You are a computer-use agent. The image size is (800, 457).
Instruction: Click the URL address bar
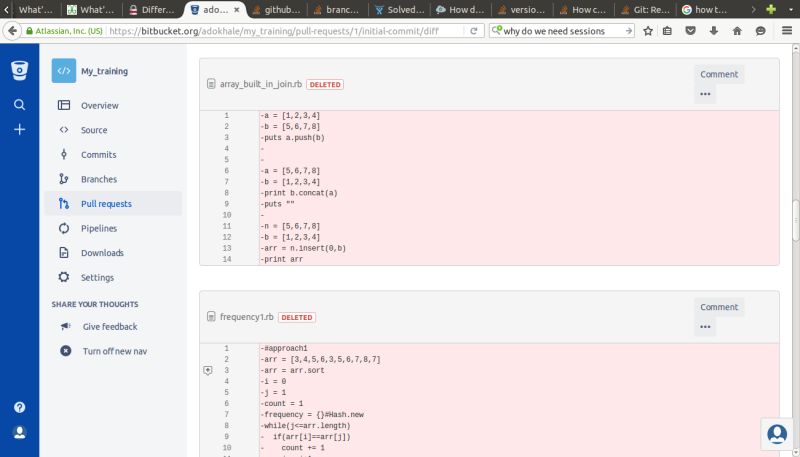pyautogui.click(x=286, y=31)
